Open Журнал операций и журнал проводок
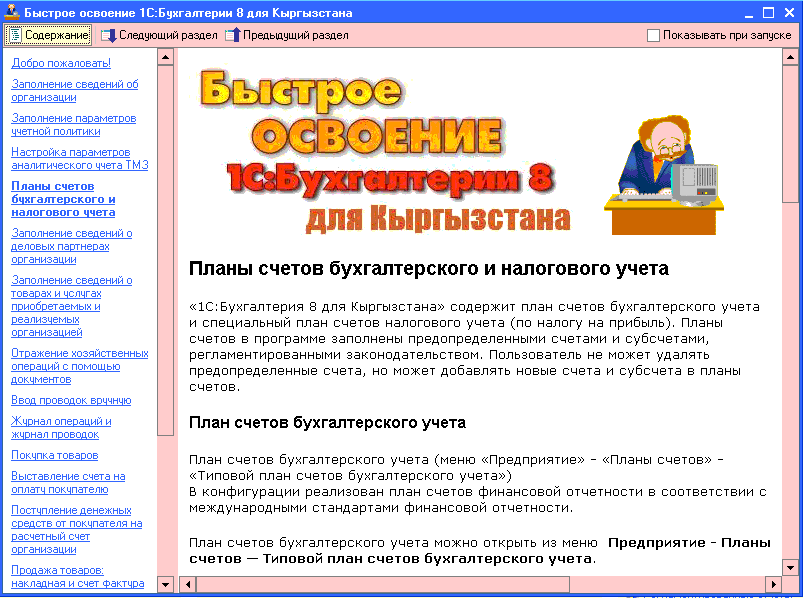This screenshot has width=803, height=598. pyautogui.click(x=61, y=428)
